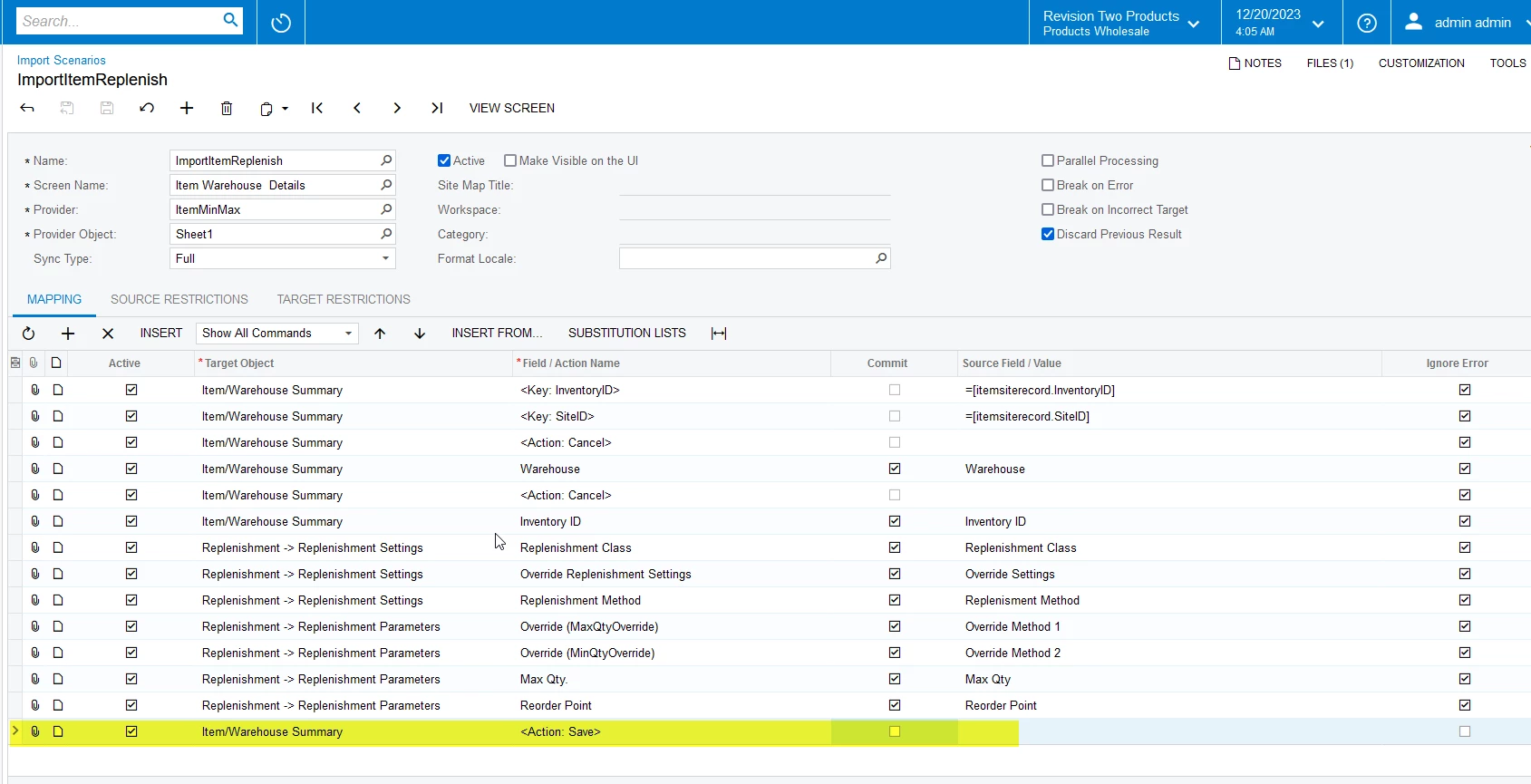The width and height of the screenshot is (1531, 784).
Task: Add new record with toolbar plus icon
Action: pos(187,108)
